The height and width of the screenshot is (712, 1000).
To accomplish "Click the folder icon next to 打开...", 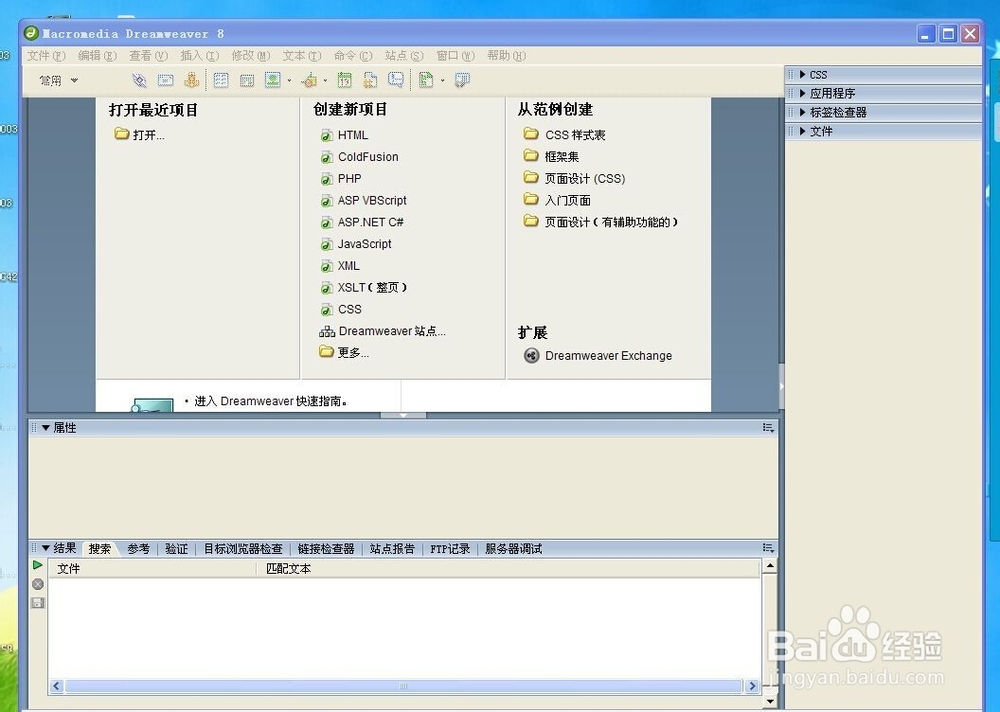I will coord(122,134).
